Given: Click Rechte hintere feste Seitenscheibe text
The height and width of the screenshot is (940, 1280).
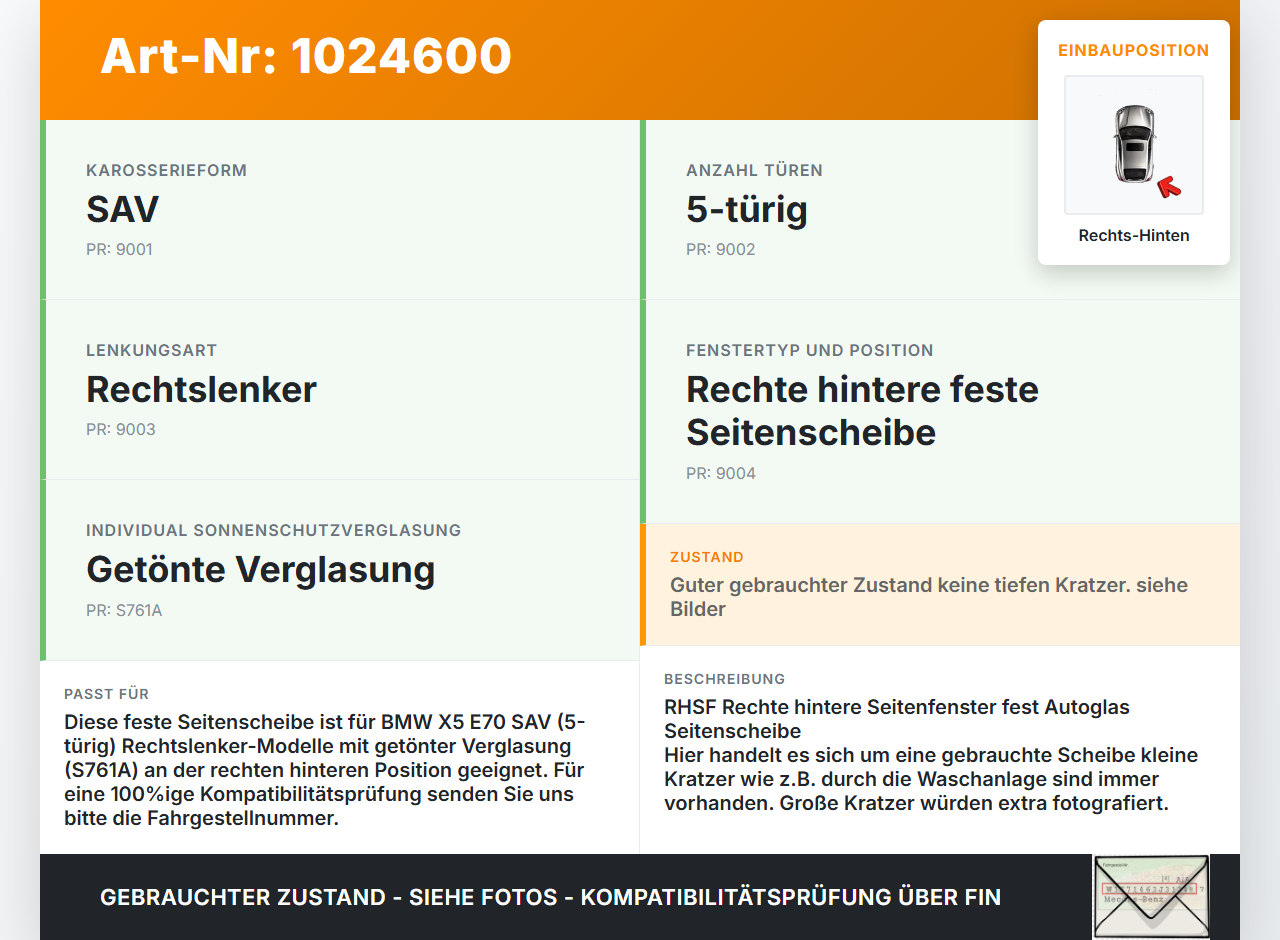Looking at the screenshot, I should (x=862, y=410).
